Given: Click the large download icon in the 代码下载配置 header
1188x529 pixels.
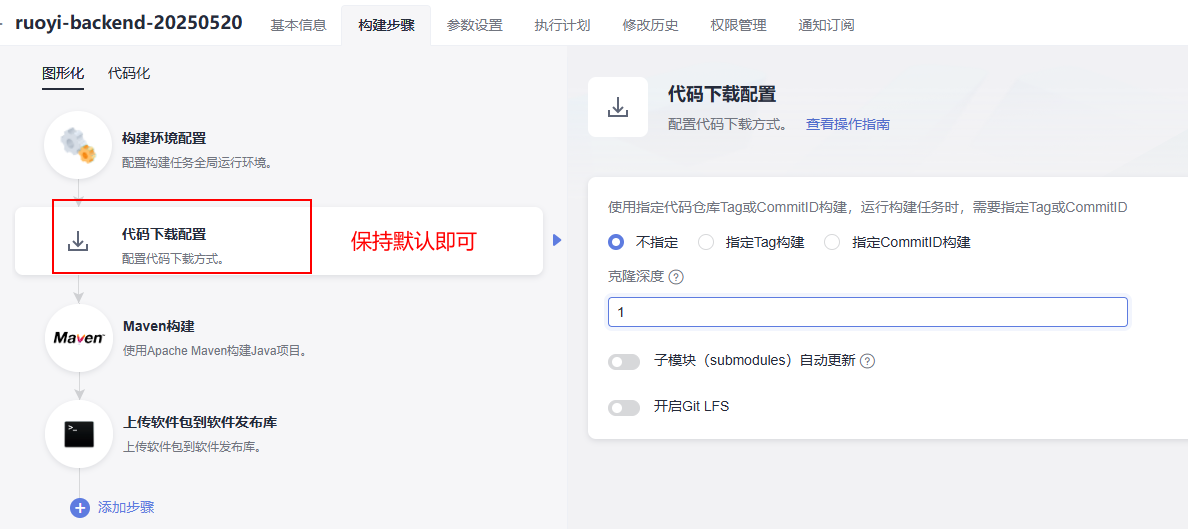Looking at the screenshot, I should click(x=618, y=107).
